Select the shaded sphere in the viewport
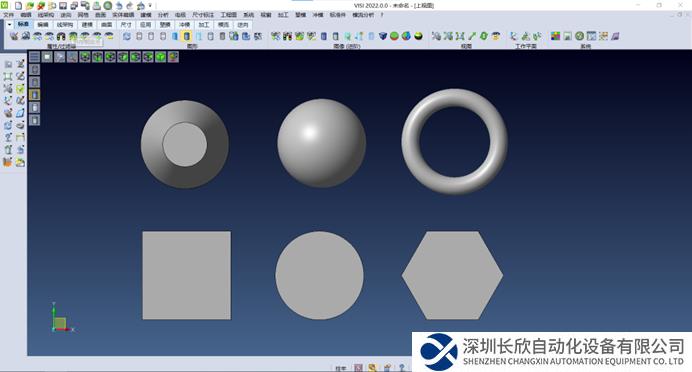 (321, 143)
